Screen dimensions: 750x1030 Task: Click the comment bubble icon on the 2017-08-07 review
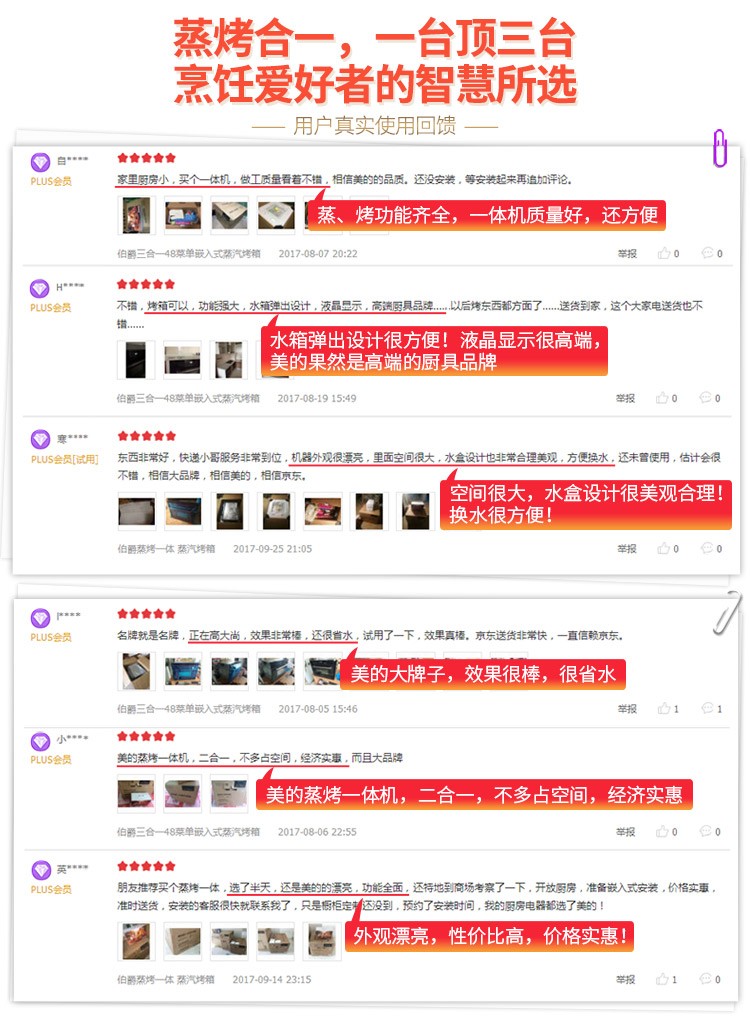pos(707,253)
